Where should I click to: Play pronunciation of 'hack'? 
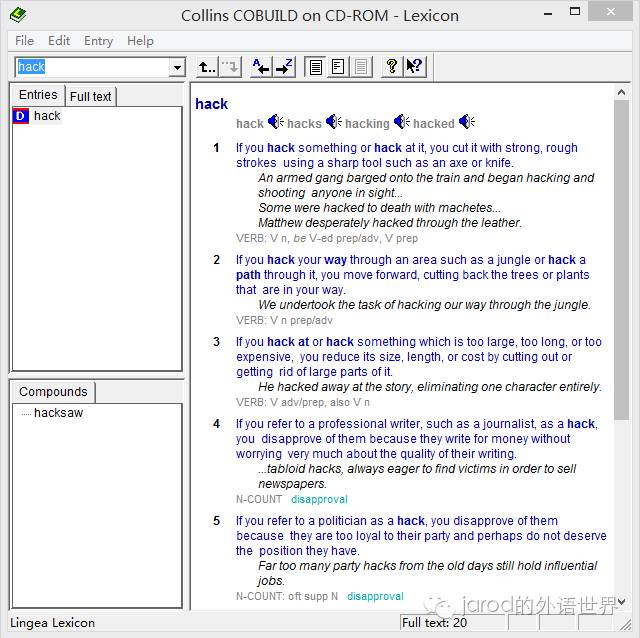(276, 122)
